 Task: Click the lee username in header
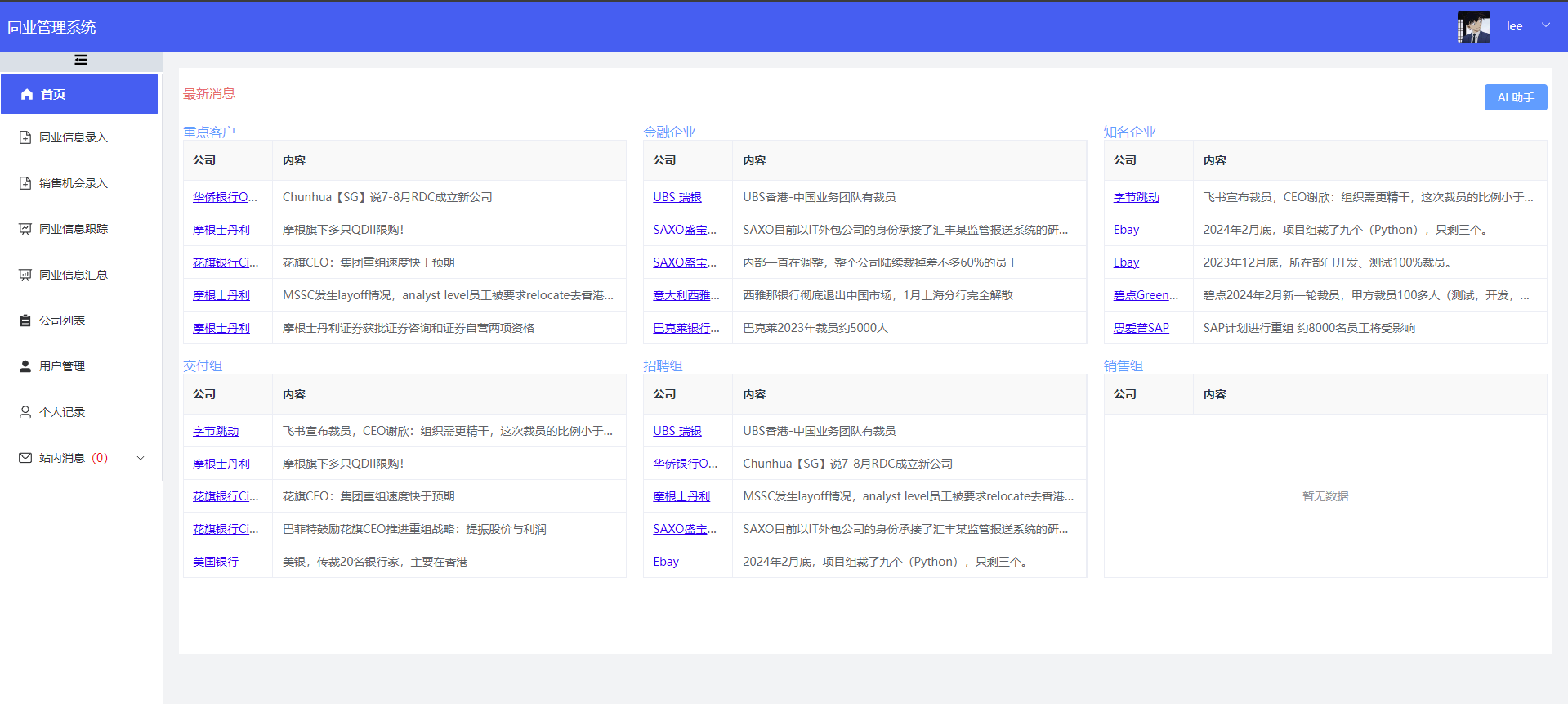click(x=1515, y=26)
